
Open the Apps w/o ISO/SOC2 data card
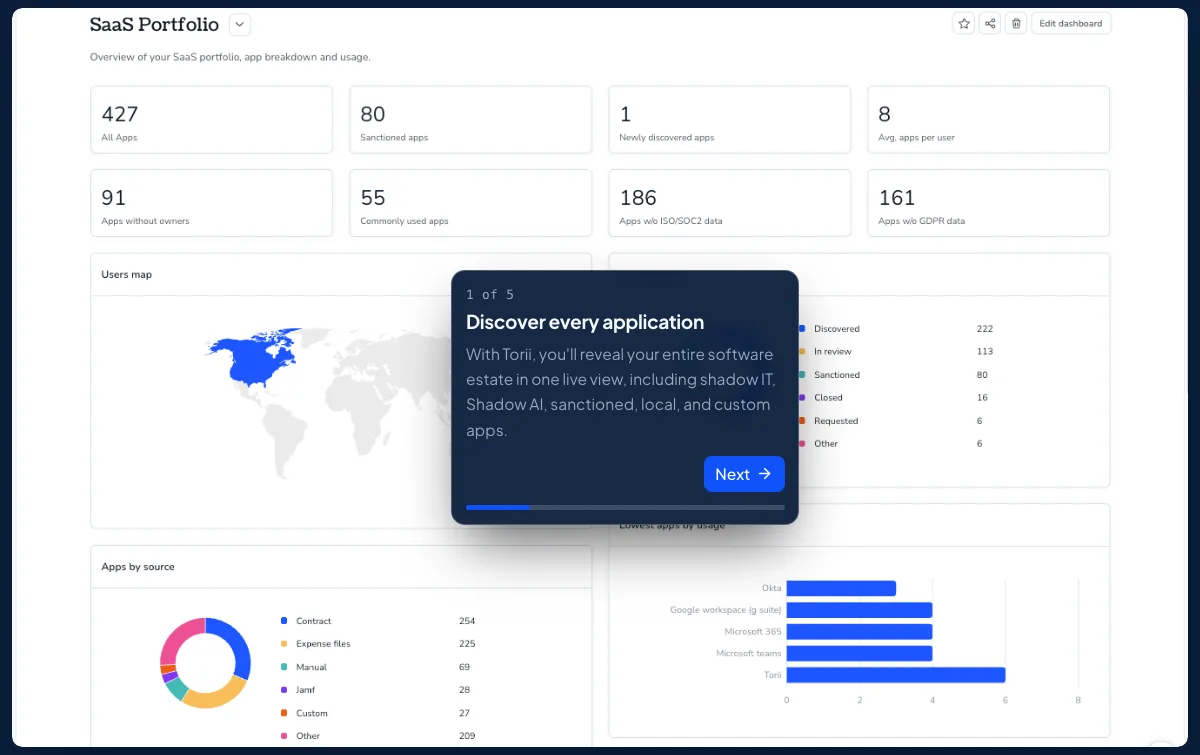tap(729, 203)
